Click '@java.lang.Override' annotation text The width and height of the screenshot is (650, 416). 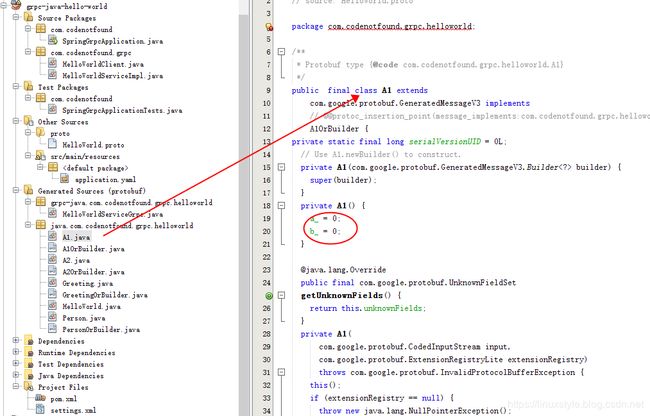pos(343,270)
